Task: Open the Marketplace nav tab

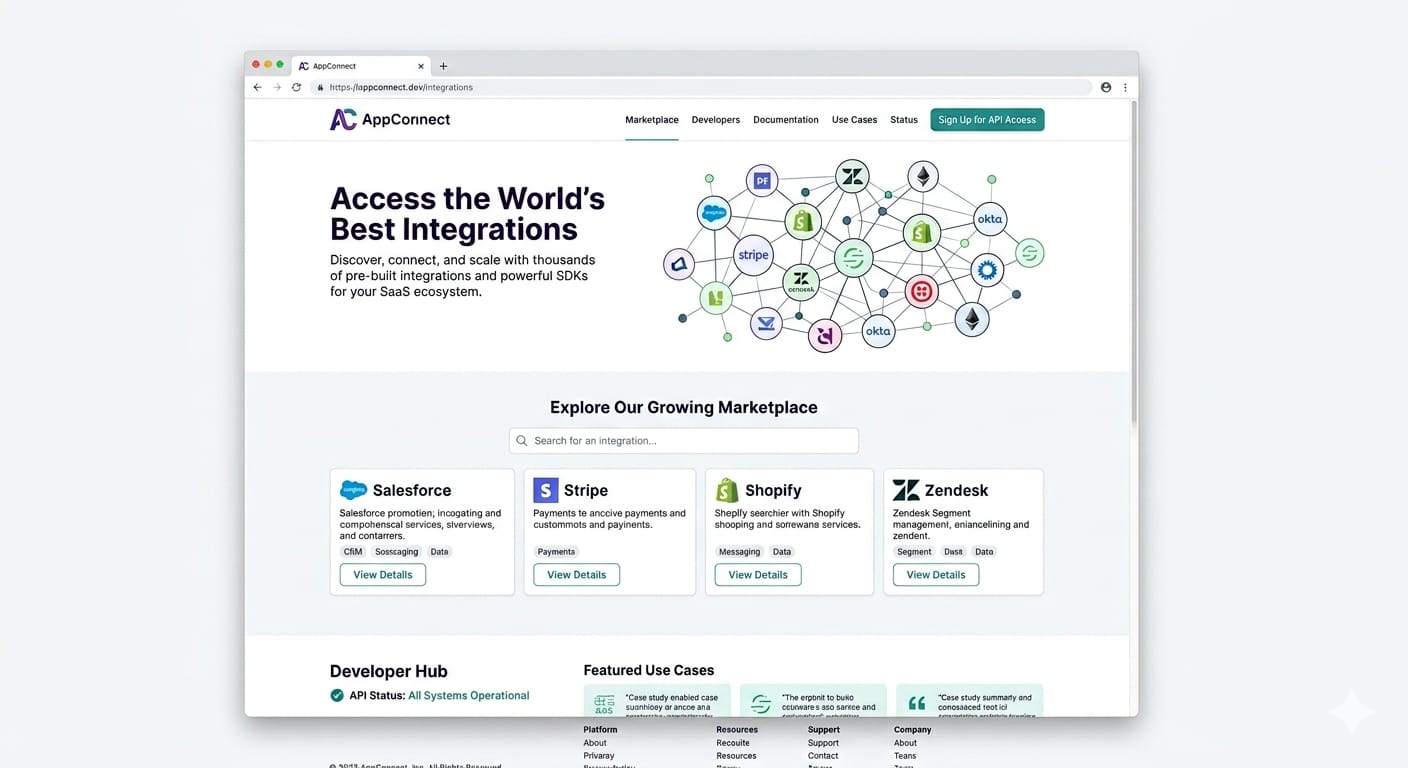Action: click(651, 120)
